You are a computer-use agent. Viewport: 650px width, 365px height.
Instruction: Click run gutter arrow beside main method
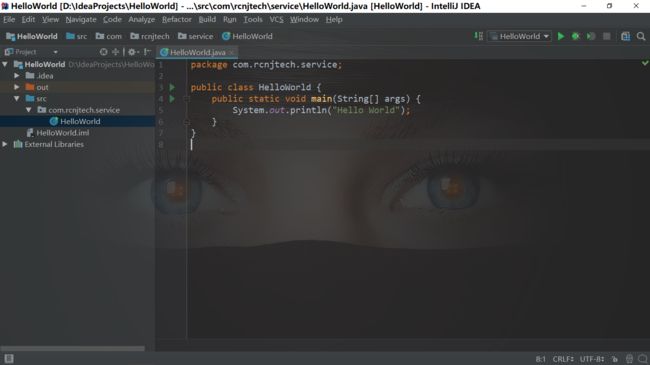click(x=172, y=99)
